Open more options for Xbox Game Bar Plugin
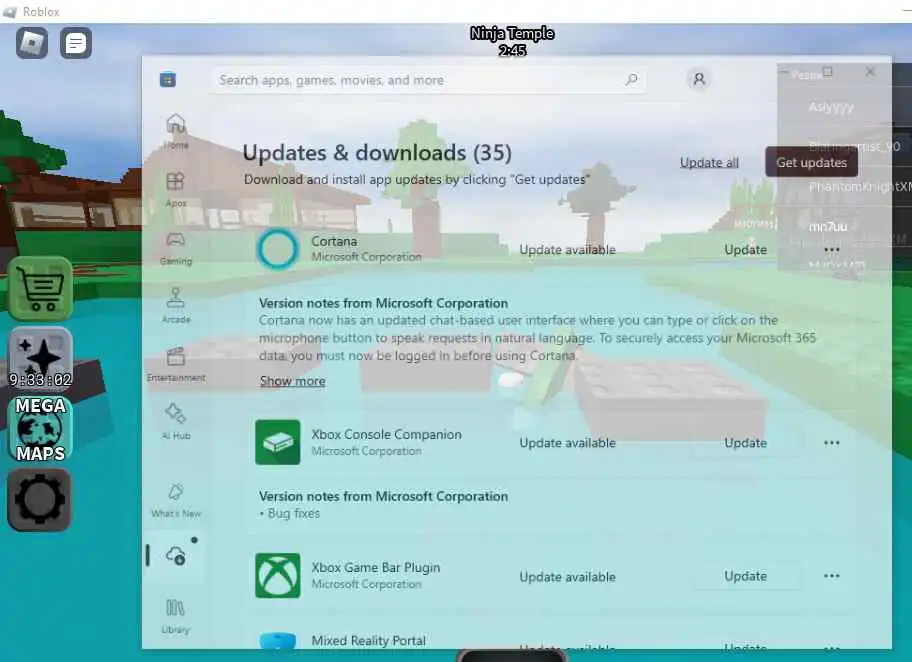Screen dimensions: 912x662 832,576
